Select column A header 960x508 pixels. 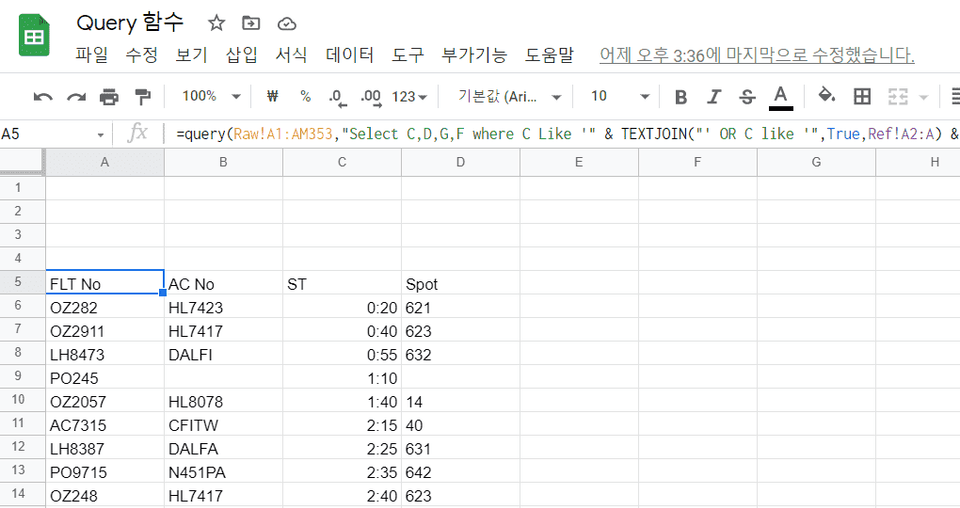105,162
